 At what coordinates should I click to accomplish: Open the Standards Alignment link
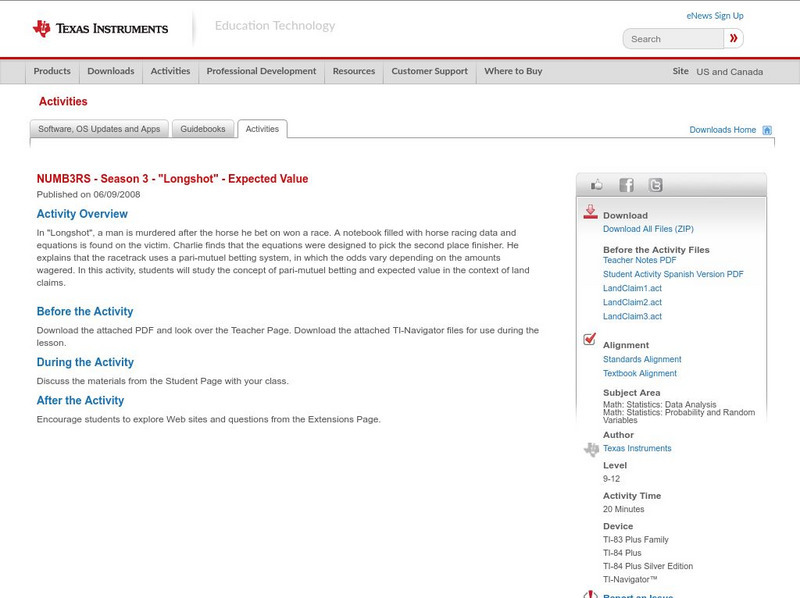click(642, 359)
